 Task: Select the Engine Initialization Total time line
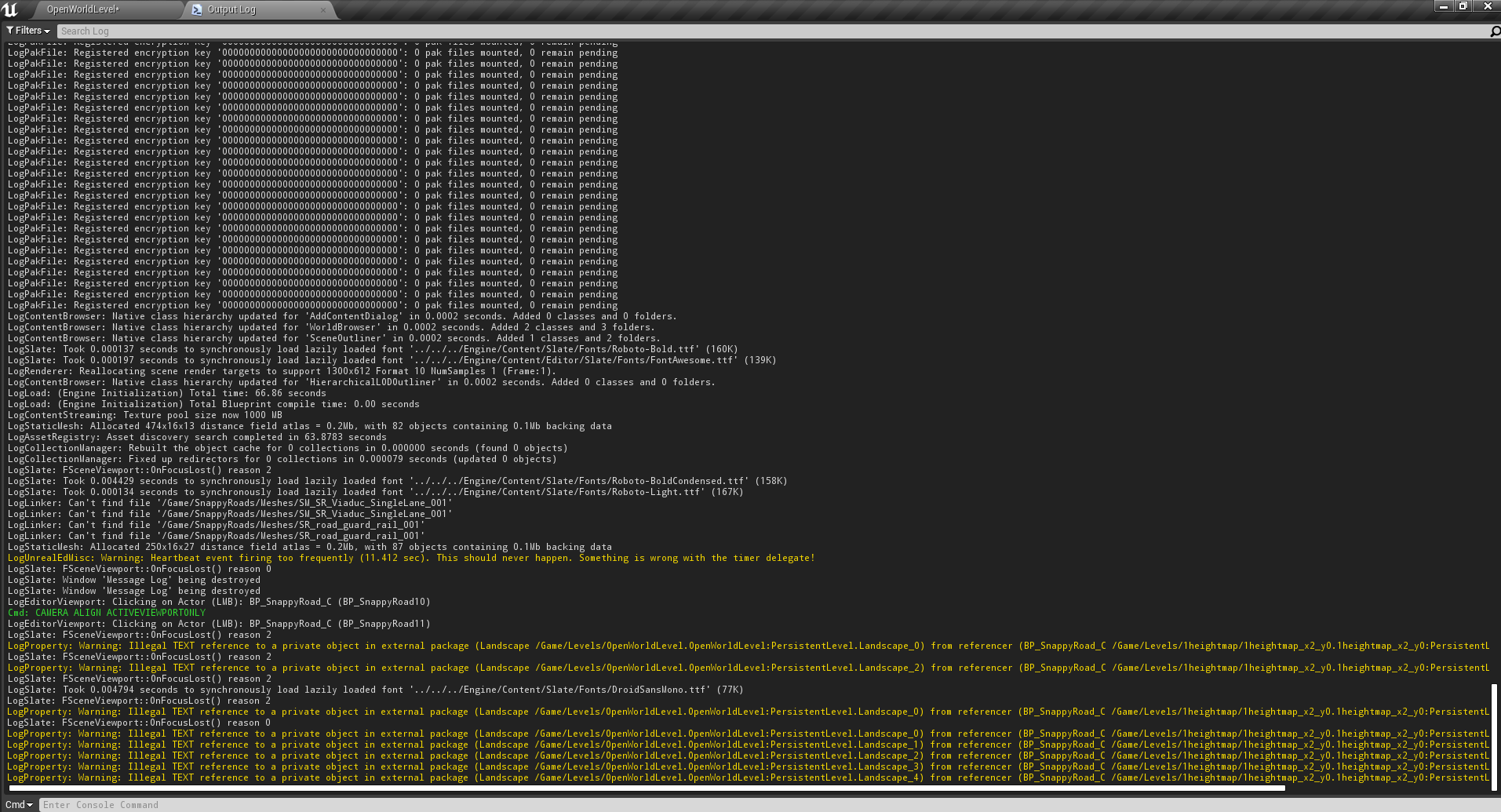click(x=166, y=393)
